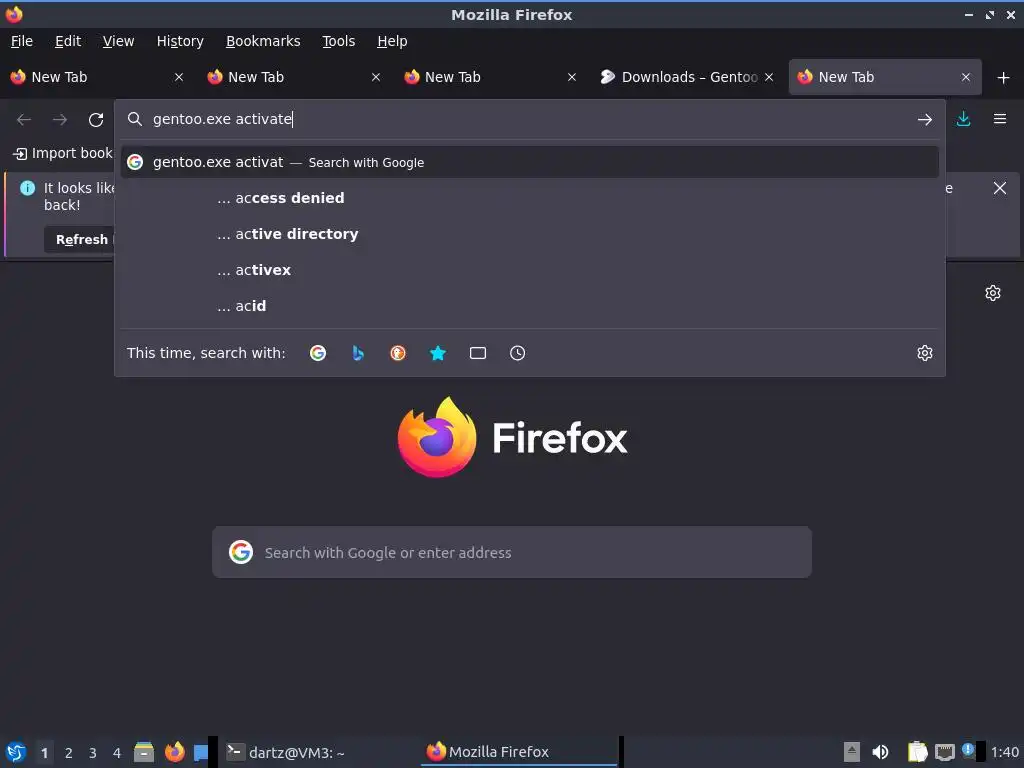The width and height of the screenshot is (1024, 768).
Task: Open the Edit menu
Action: tap(68, 41)
